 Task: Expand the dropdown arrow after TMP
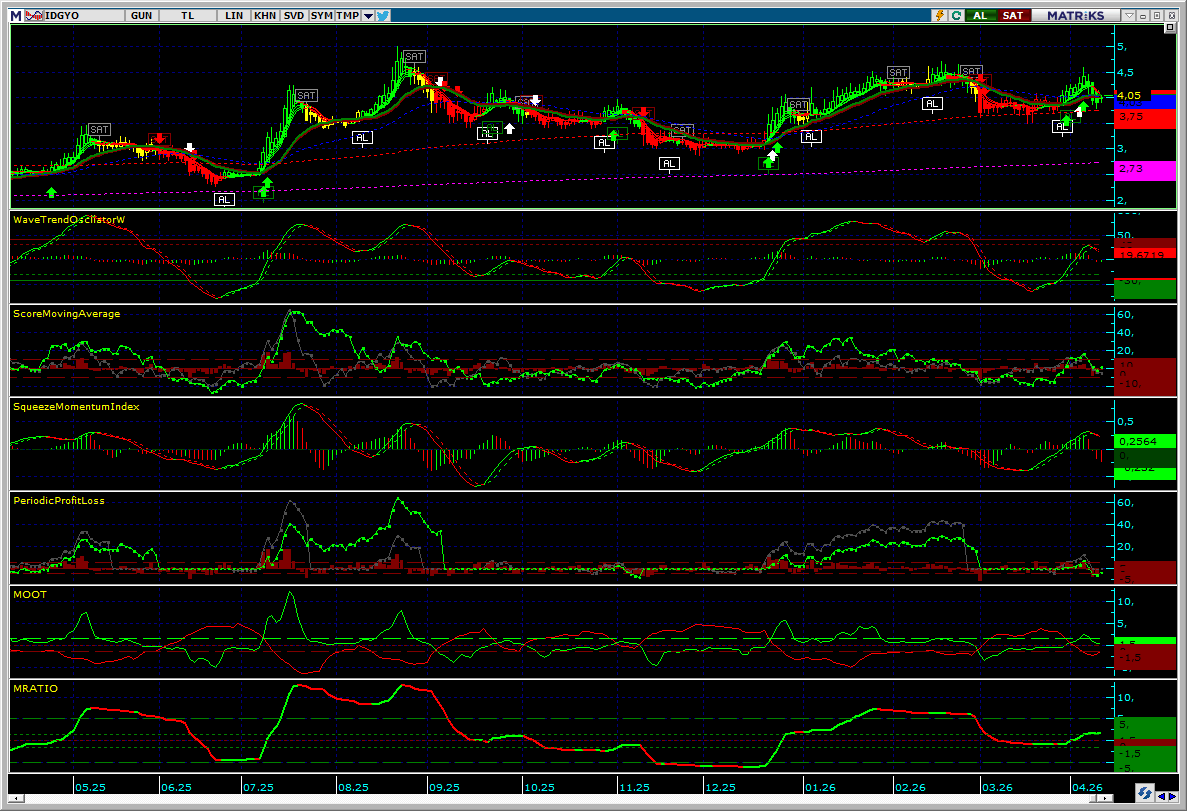[x=368, y=15]
